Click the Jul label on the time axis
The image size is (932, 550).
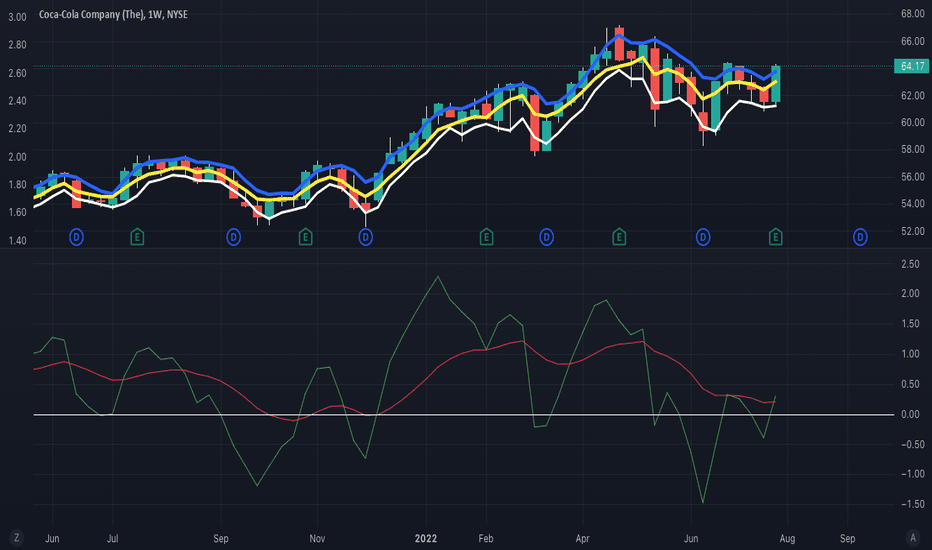pyautogui.click(x=112, y=539)
